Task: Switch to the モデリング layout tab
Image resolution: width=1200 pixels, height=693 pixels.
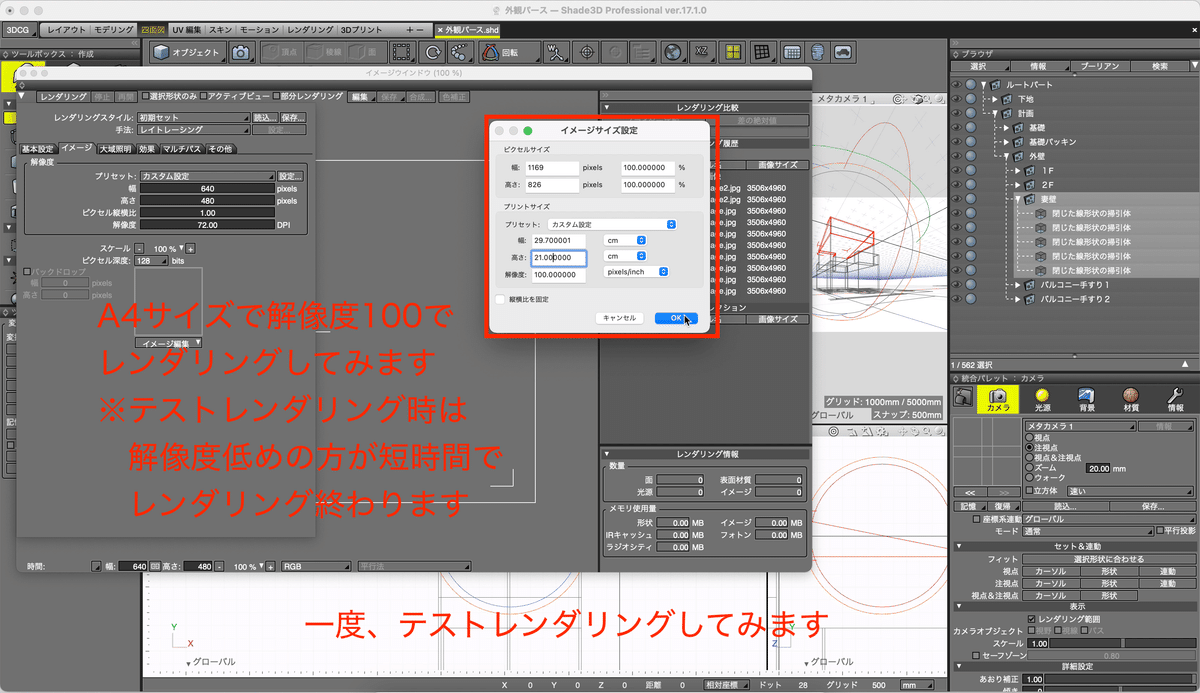Action: tap(115, 30)
